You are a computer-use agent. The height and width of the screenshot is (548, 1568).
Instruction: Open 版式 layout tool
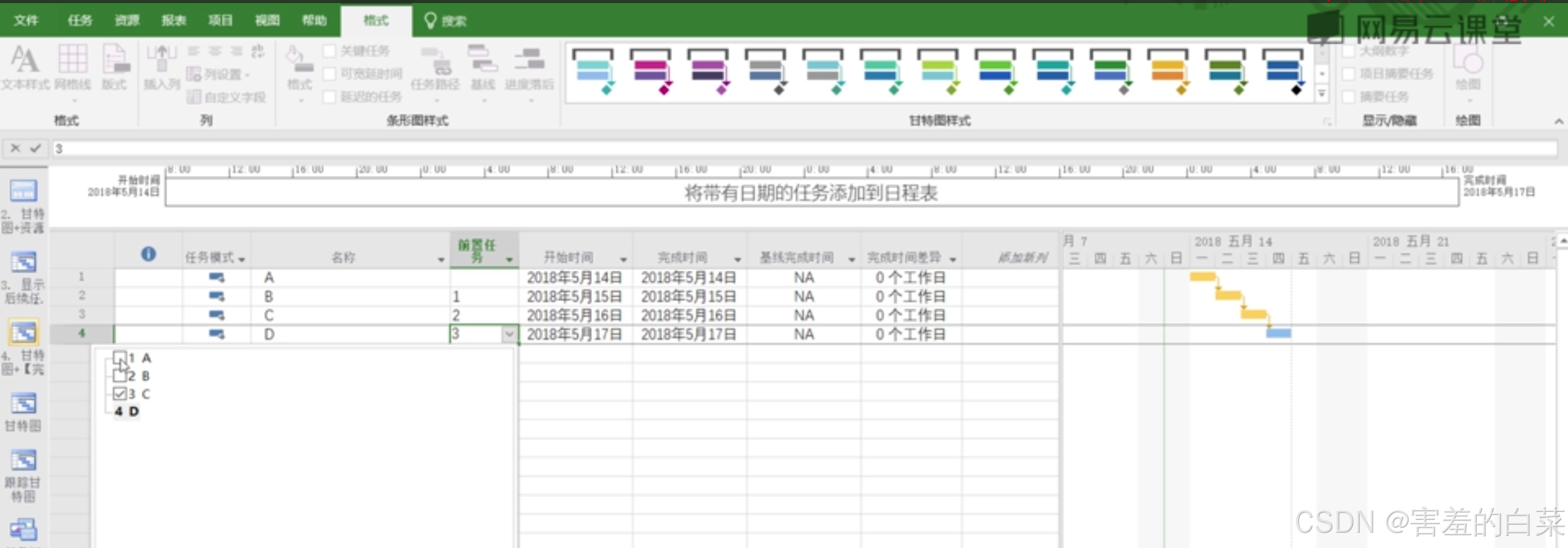coord(115,67)
